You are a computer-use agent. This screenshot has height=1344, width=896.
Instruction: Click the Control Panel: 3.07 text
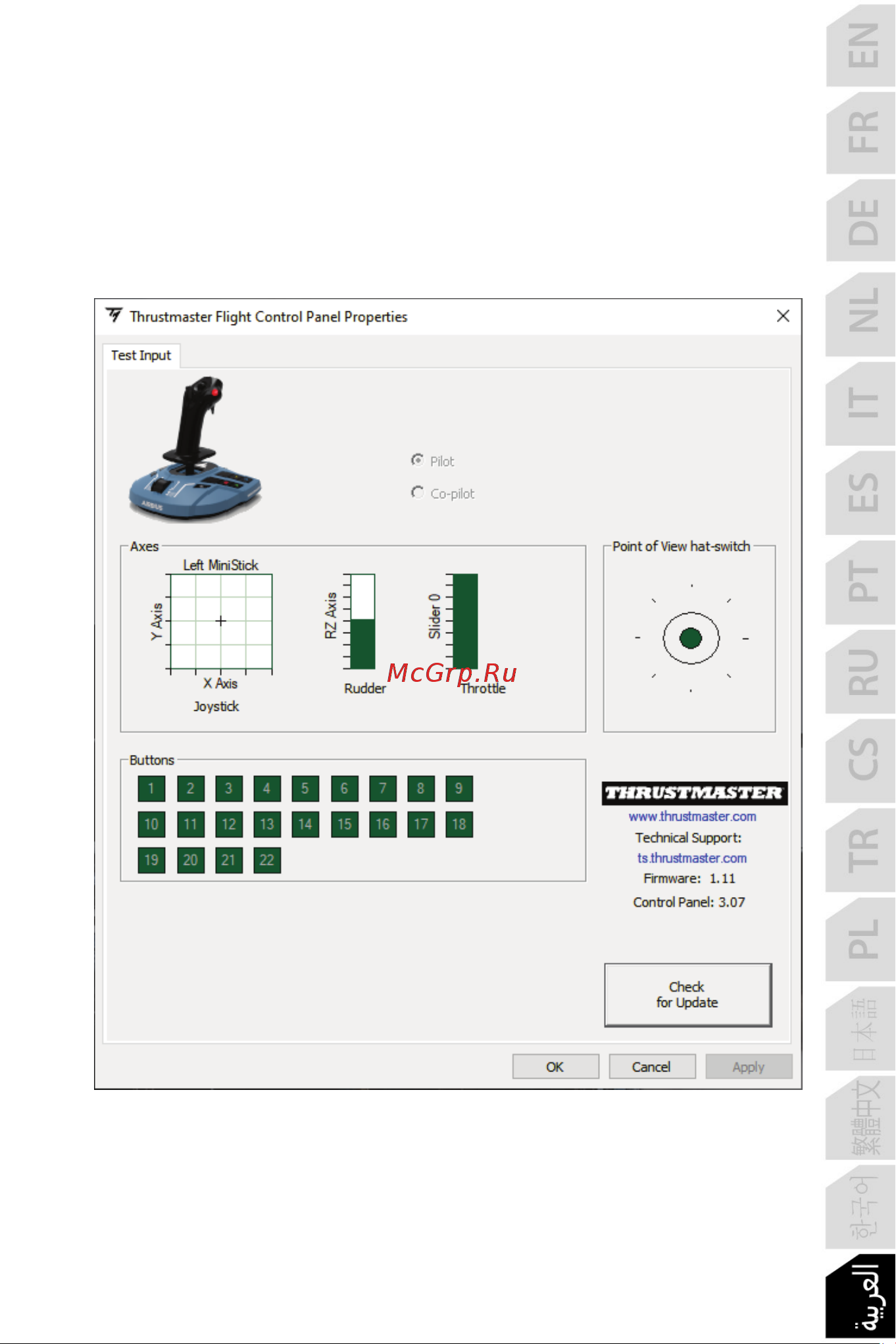(689, 902)
